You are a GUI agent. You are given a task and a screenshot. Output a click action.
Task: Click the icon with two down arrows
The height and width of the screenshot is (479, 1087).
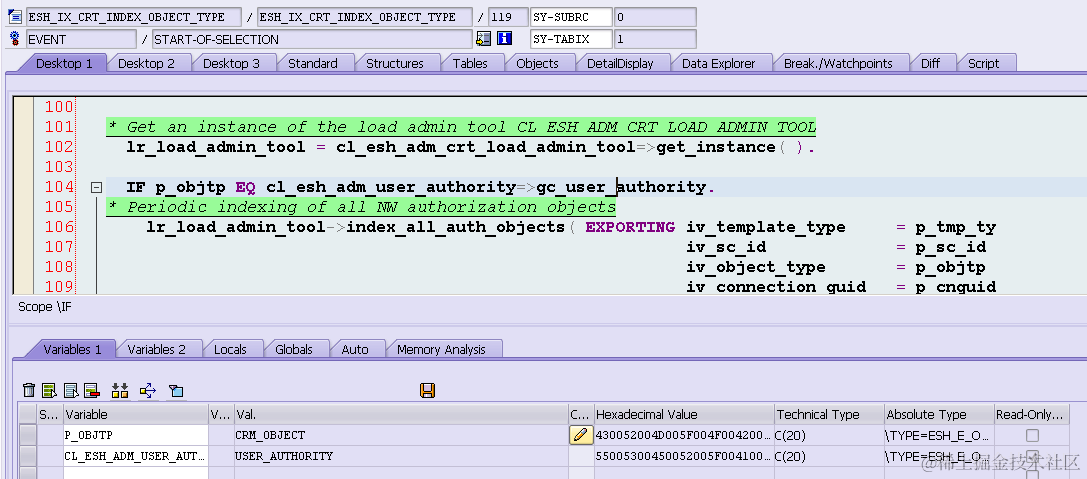coord(120,391)
